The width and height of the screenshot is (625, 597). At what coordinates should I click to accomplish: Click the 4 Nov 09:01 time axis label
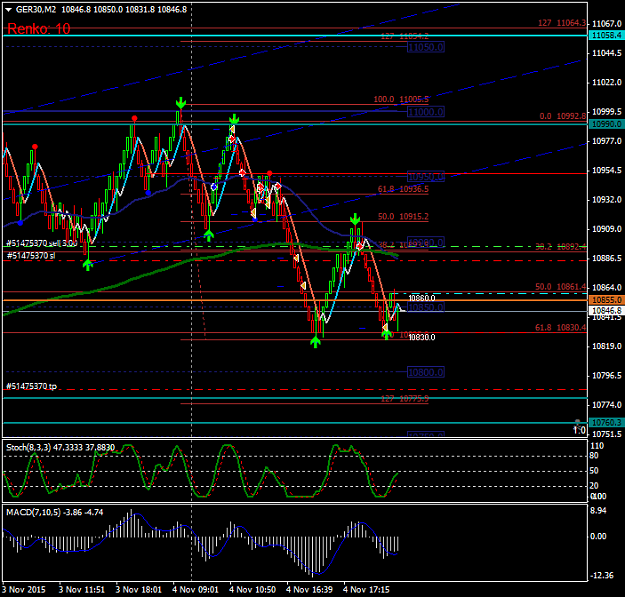pyautogui.click(x=196, y=589)
